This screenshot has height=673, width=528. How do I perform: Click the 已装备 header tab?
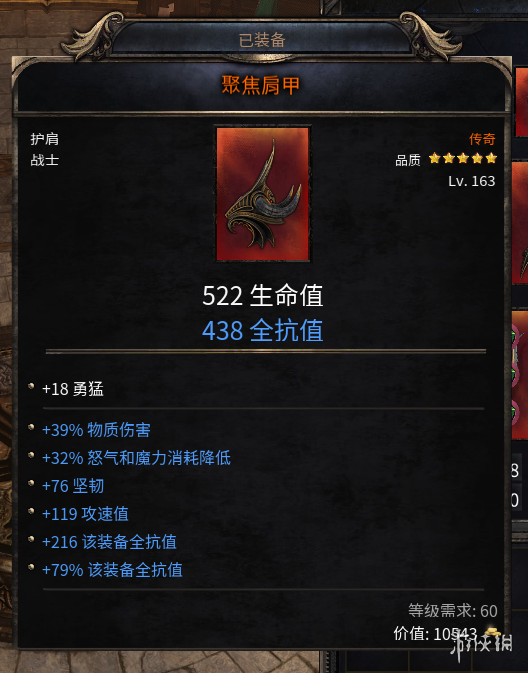point(262,40)
